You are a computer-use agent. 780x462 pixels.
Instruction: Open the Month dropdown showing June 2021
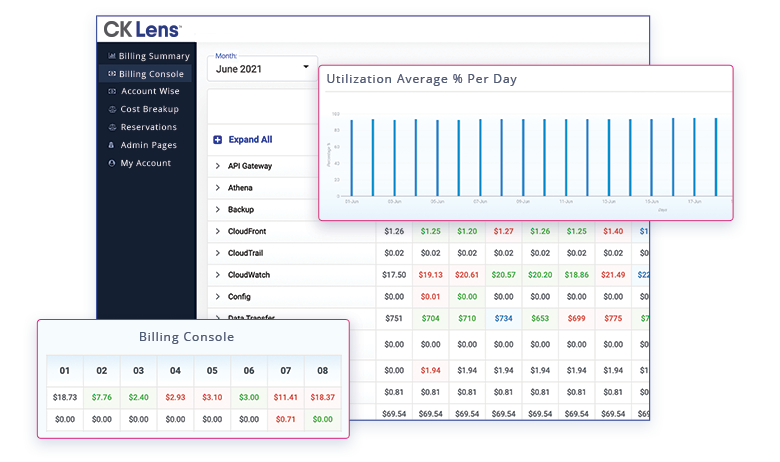(x=262, y=69)
